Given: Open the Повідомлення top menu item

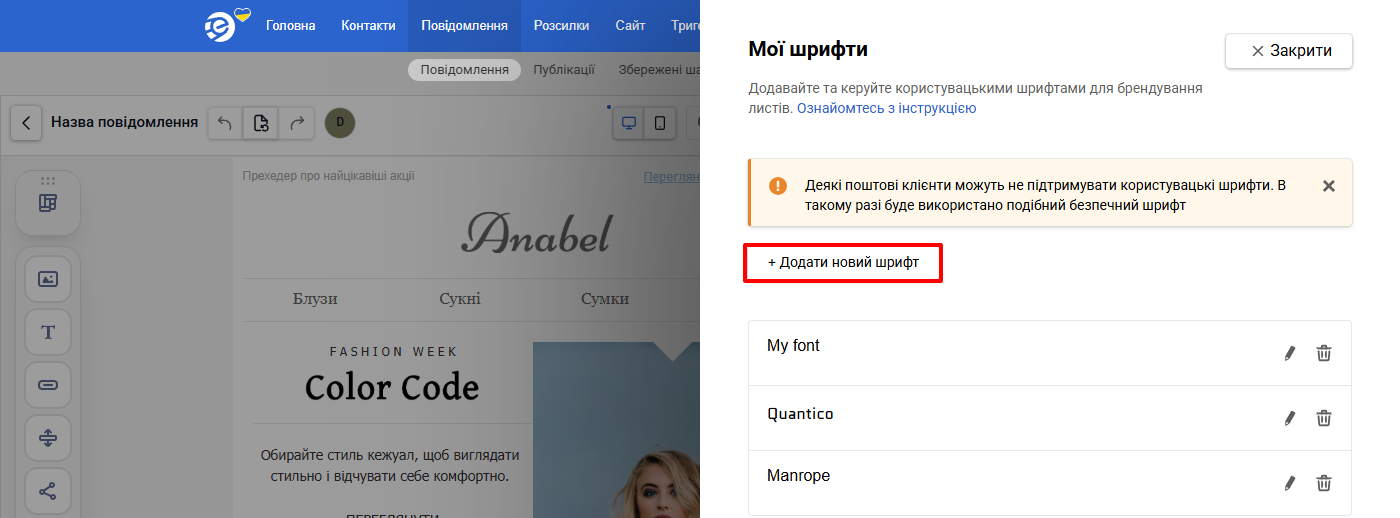Looking at the screenshot, I should (x=464, y=26).
